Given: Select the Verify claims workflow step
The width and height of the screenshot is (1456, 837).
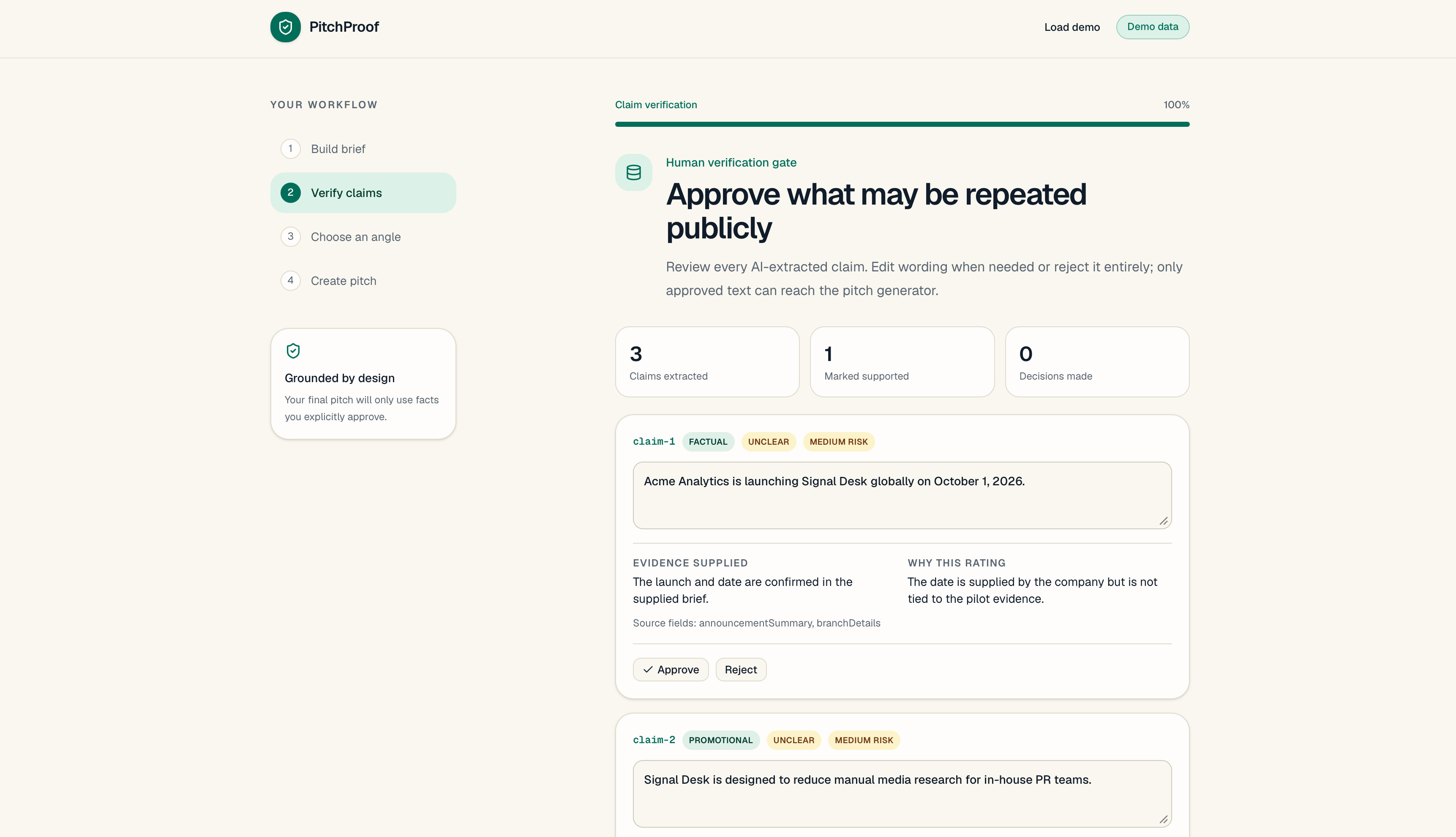Looking at the screenshot, I should pyautogui.click(x=363, y=193).
